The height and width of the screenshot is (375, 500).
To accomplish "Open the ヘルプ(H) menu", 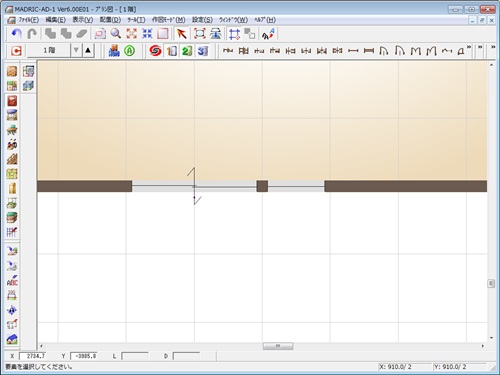I will click(x=265, y=20).
